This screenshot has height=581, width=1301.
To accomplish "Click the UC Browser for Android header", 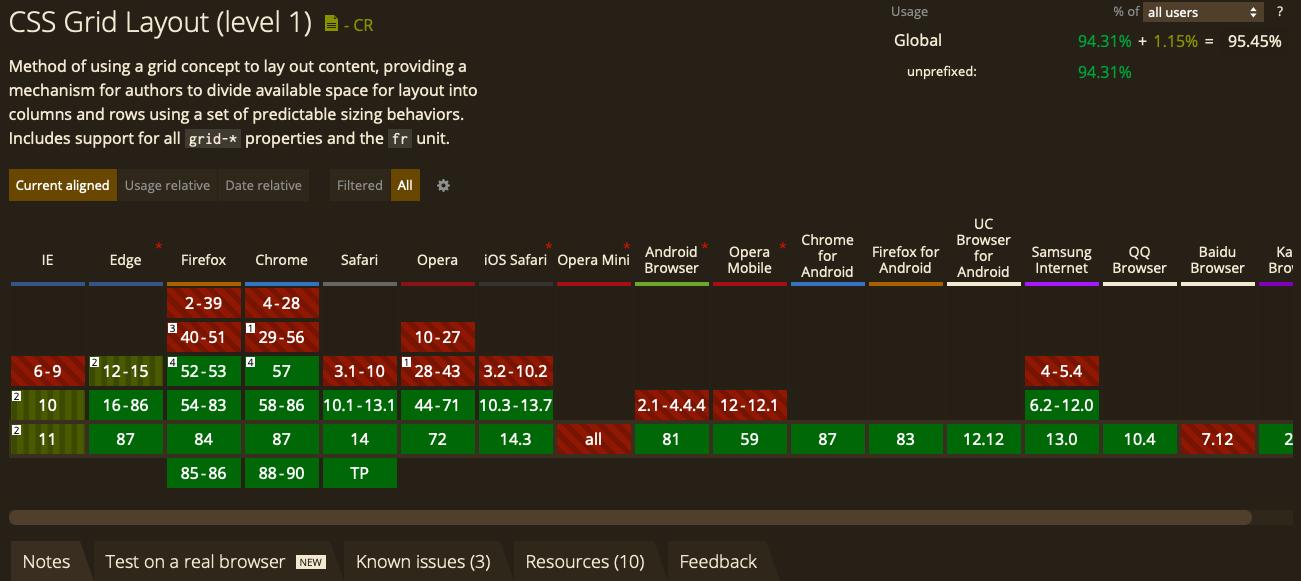I will pos(983,248).
